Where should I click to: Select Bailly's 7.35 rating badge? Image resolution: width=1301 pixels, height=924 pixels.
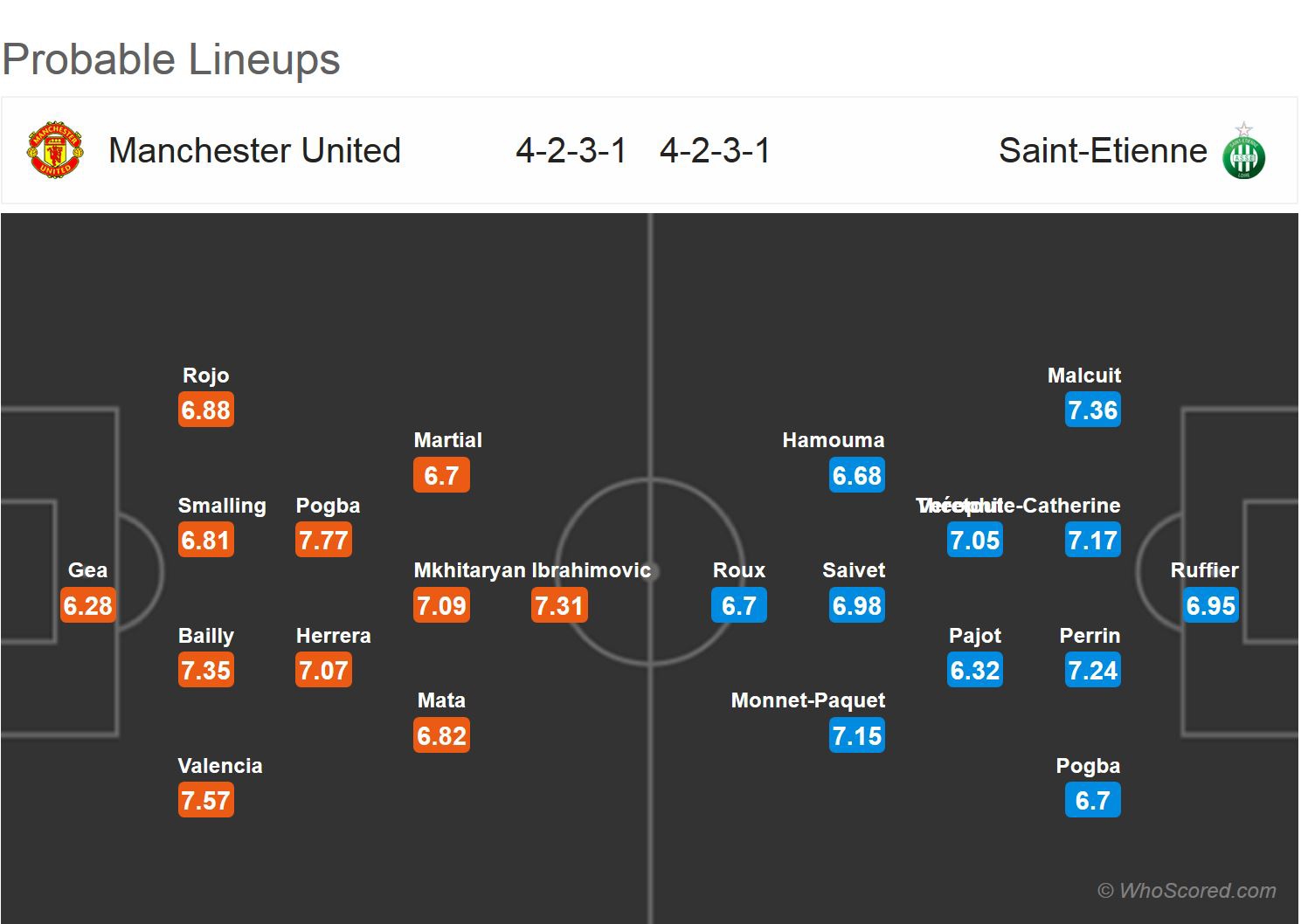205,671
